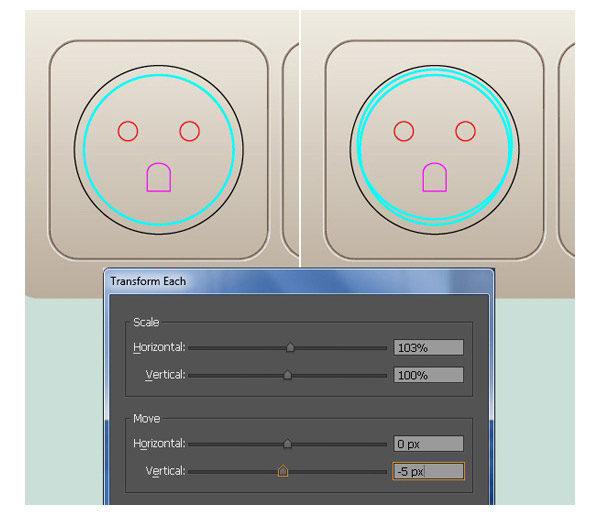Image resolution: width=600 pixels, height=523 pixels.
Task: Click the Scale Vertical slider handle
Action: (287, 375)
